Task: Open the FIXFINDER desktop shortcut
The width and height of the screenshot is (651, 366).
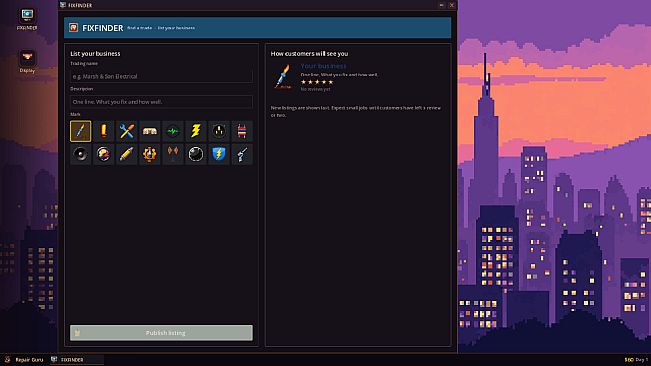Action: click(x=27, y=19)
